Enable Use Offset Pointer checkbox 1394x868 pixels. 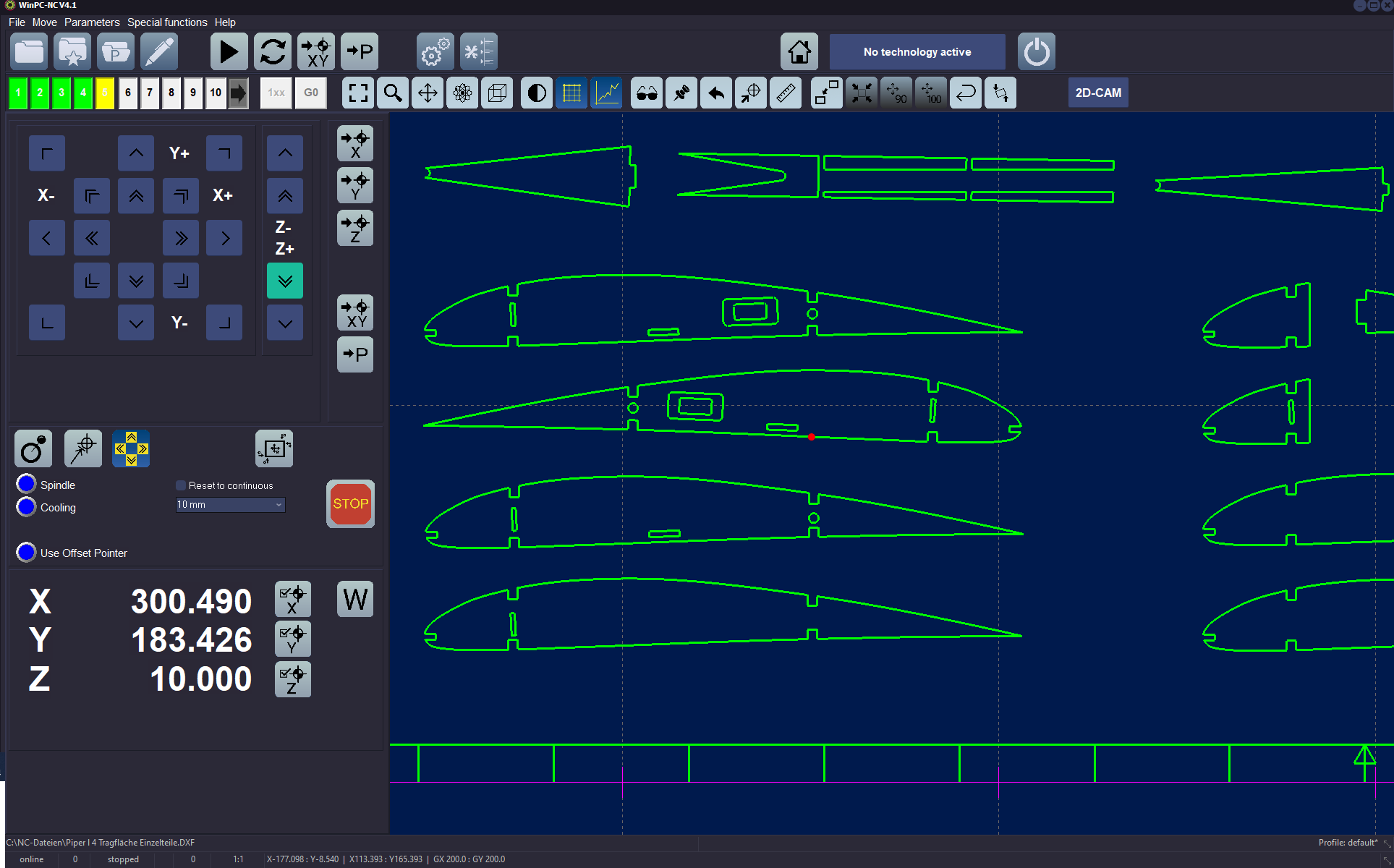tap(26, 552)
